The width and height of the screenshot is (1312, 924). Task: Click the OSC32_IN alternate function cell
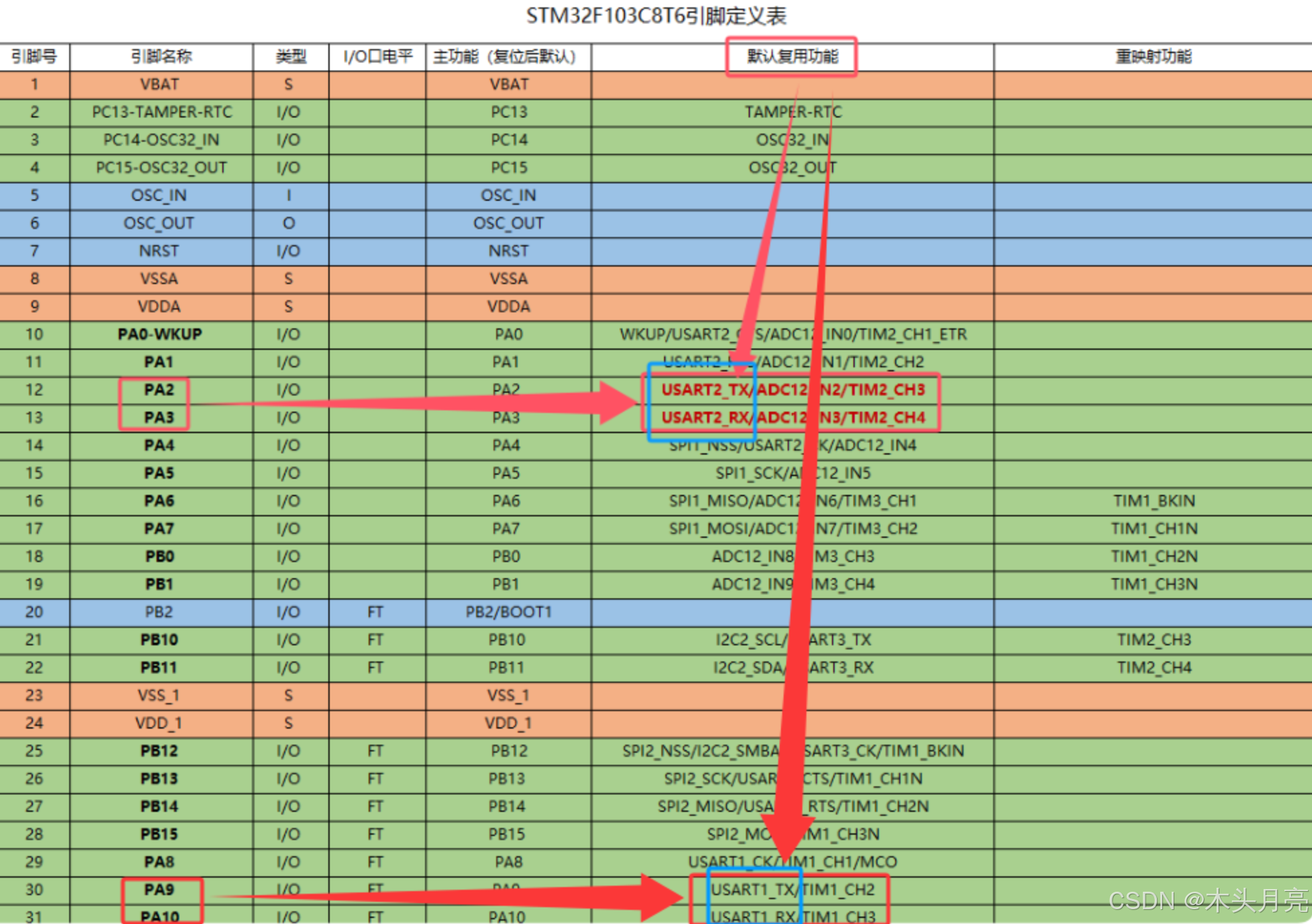[792, 140]
